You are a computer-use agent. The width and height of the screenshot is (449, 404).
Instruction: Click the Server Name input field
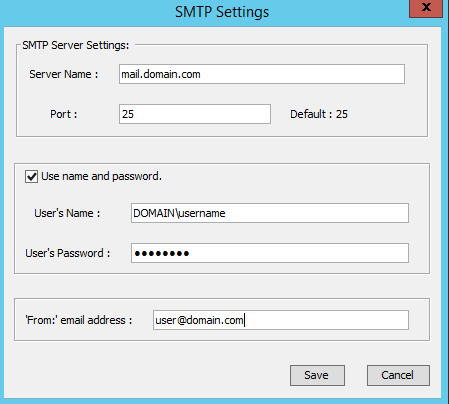click(262, 74)
